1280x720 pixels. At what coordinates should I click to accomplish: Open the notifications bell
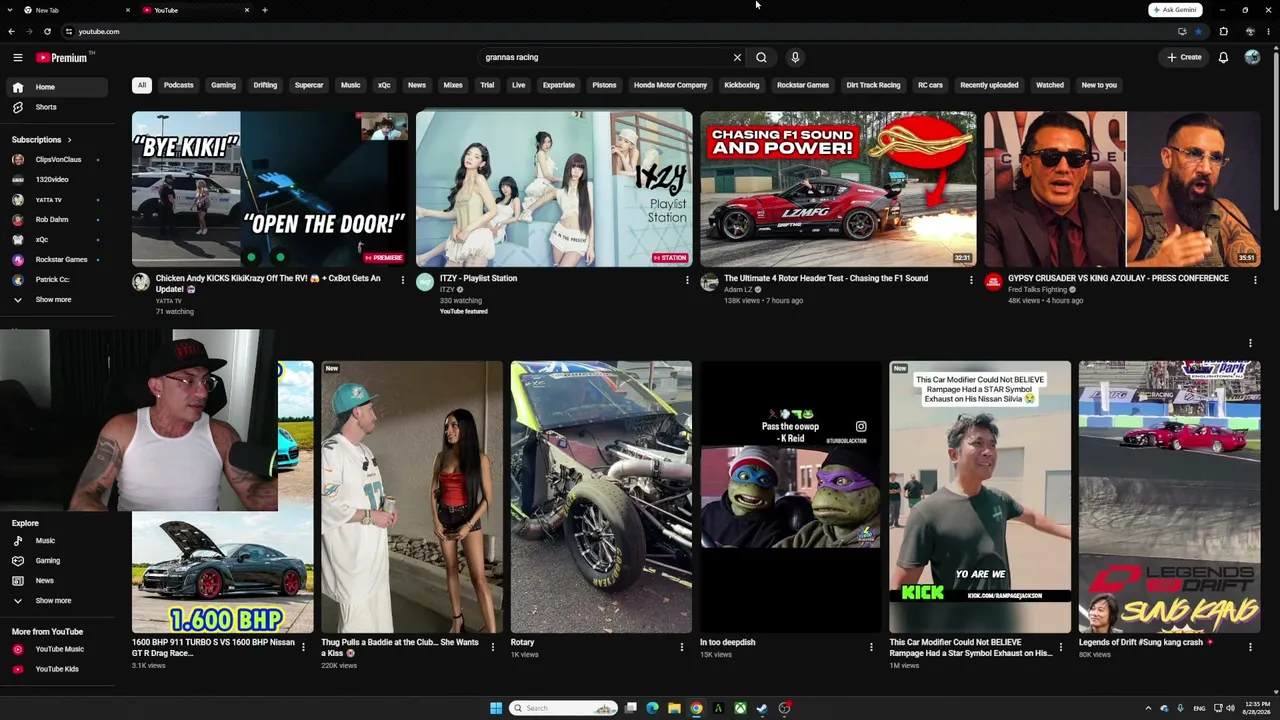[1223, 58]
